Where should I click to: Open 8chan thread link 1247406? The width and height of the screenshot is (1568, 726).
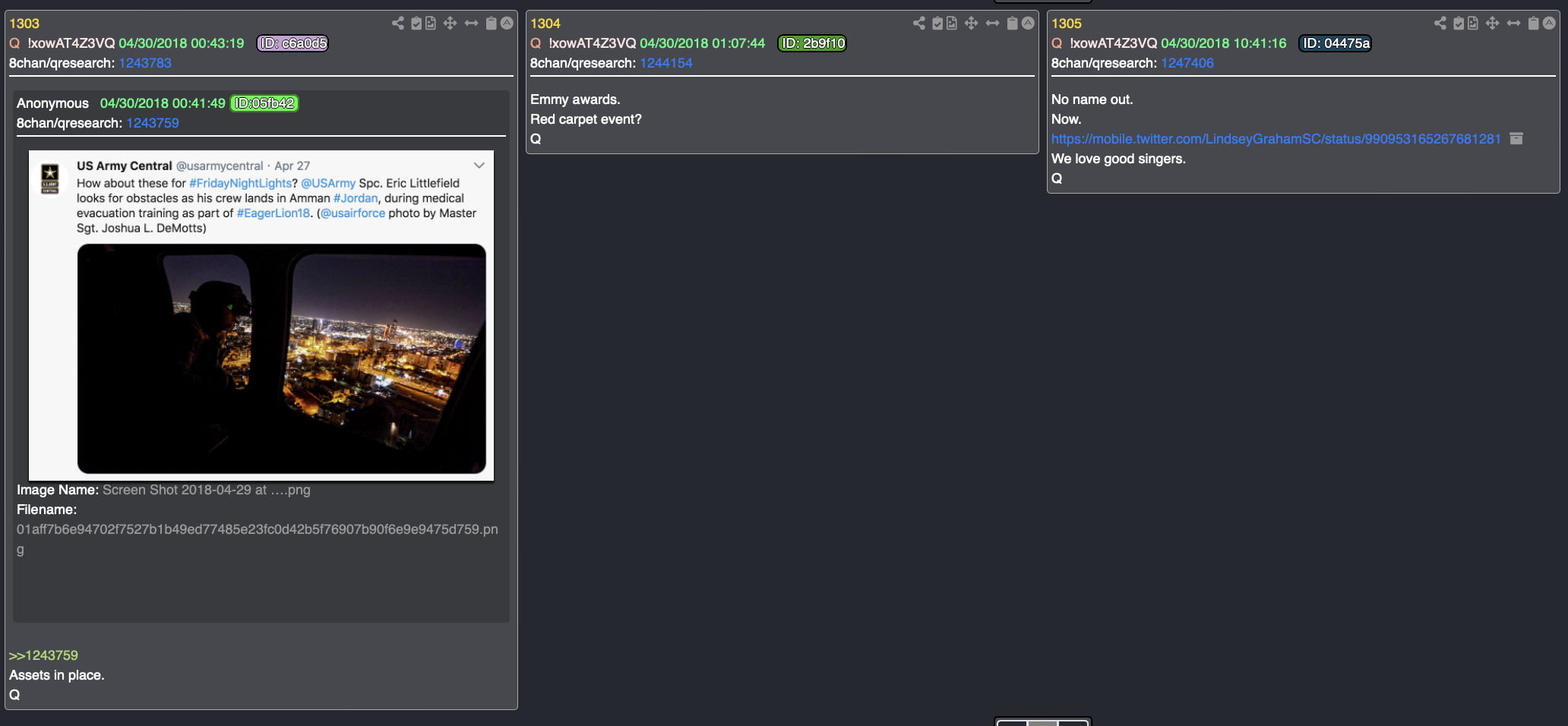point(1187,63)
